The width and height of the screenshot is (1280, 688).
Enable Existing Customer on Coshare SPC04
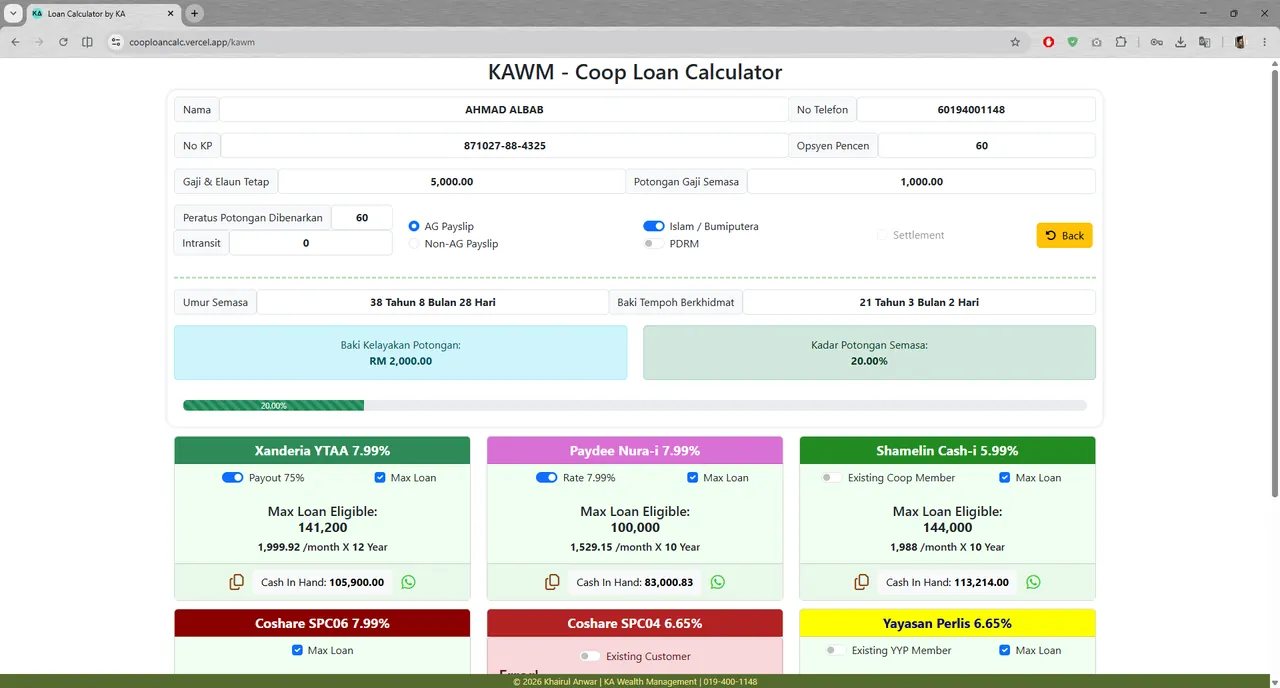[590, 656]
